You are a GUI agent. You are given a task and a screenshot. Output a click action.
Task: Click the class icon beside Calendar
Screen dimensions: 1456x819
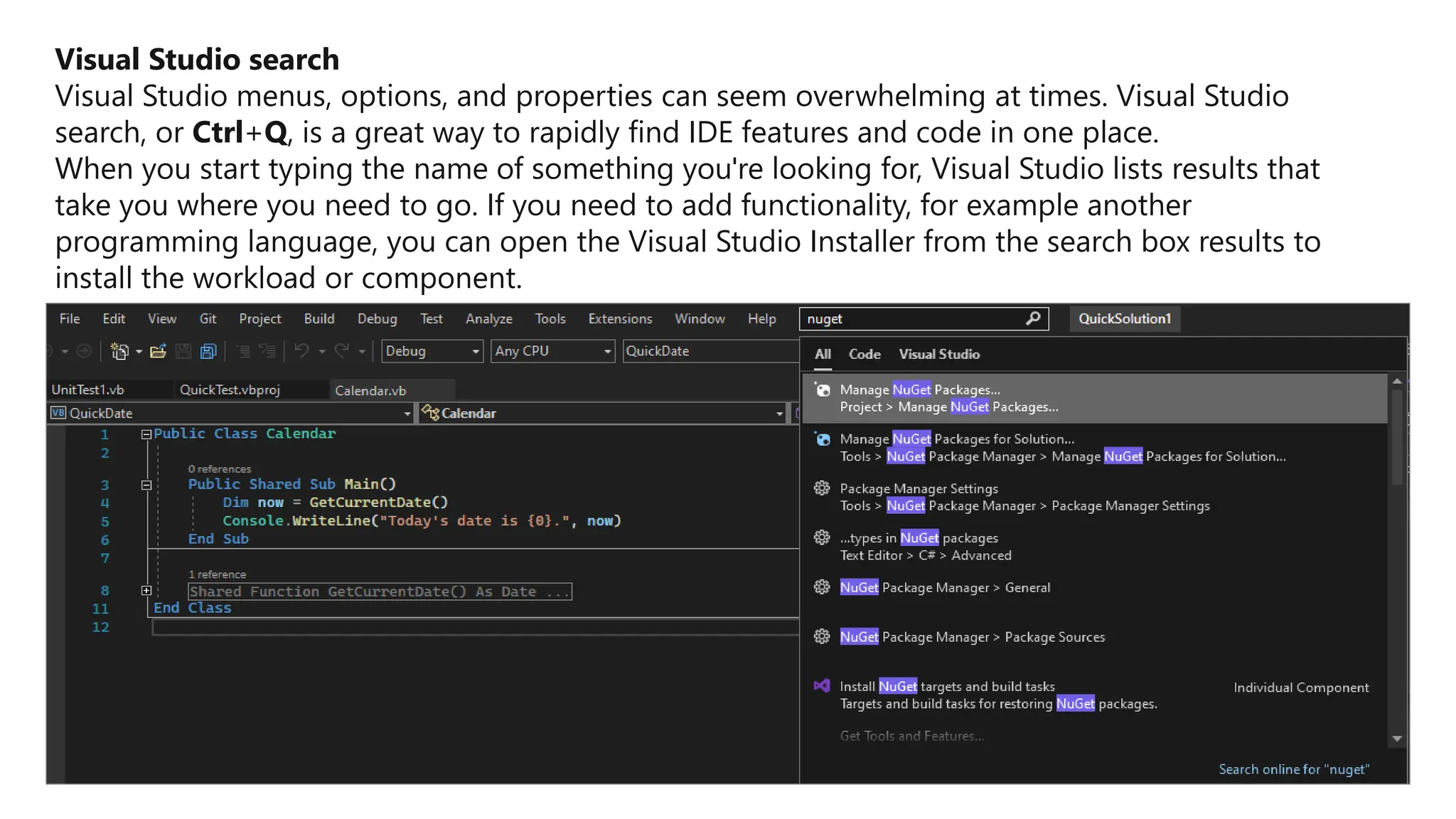430,412
